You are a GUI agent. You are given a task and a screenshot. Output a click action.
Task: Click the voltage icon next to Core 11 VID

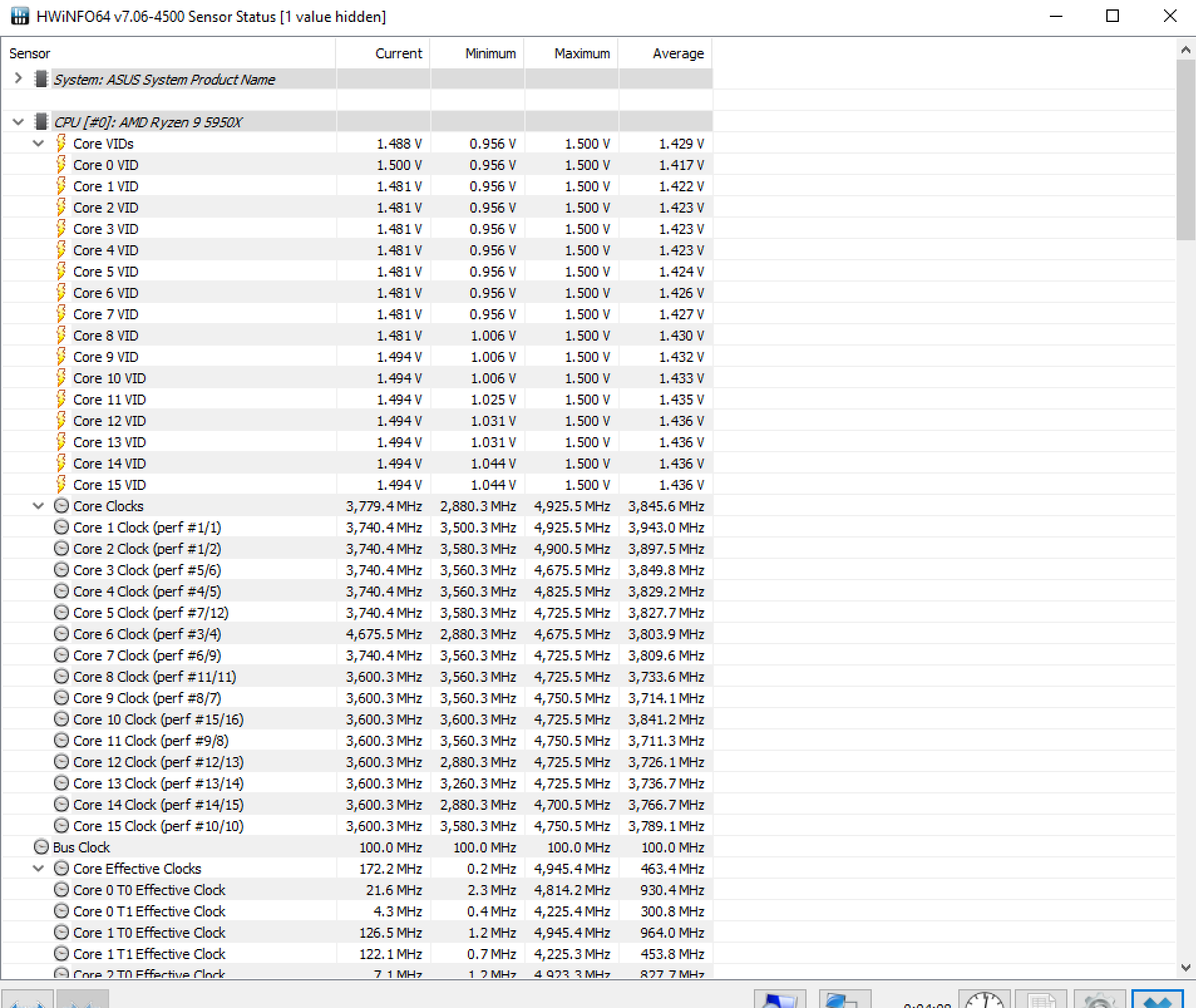pos(61,399)
